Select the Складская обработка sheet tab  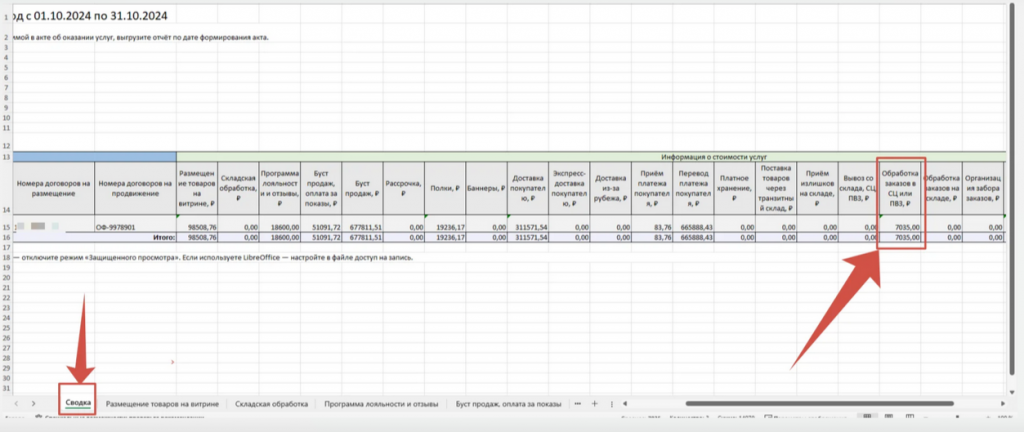pos(269,404)
